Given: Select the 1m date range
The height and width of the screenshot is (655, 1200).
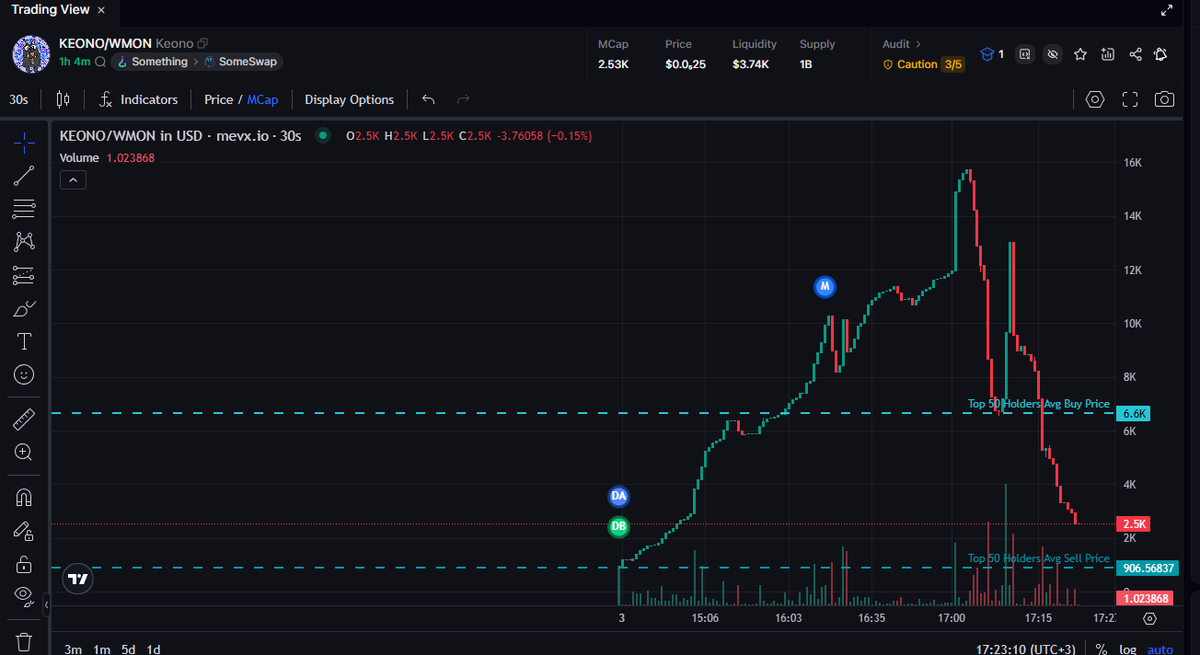Looking at the screenshot, I should (x=101, y=649).
